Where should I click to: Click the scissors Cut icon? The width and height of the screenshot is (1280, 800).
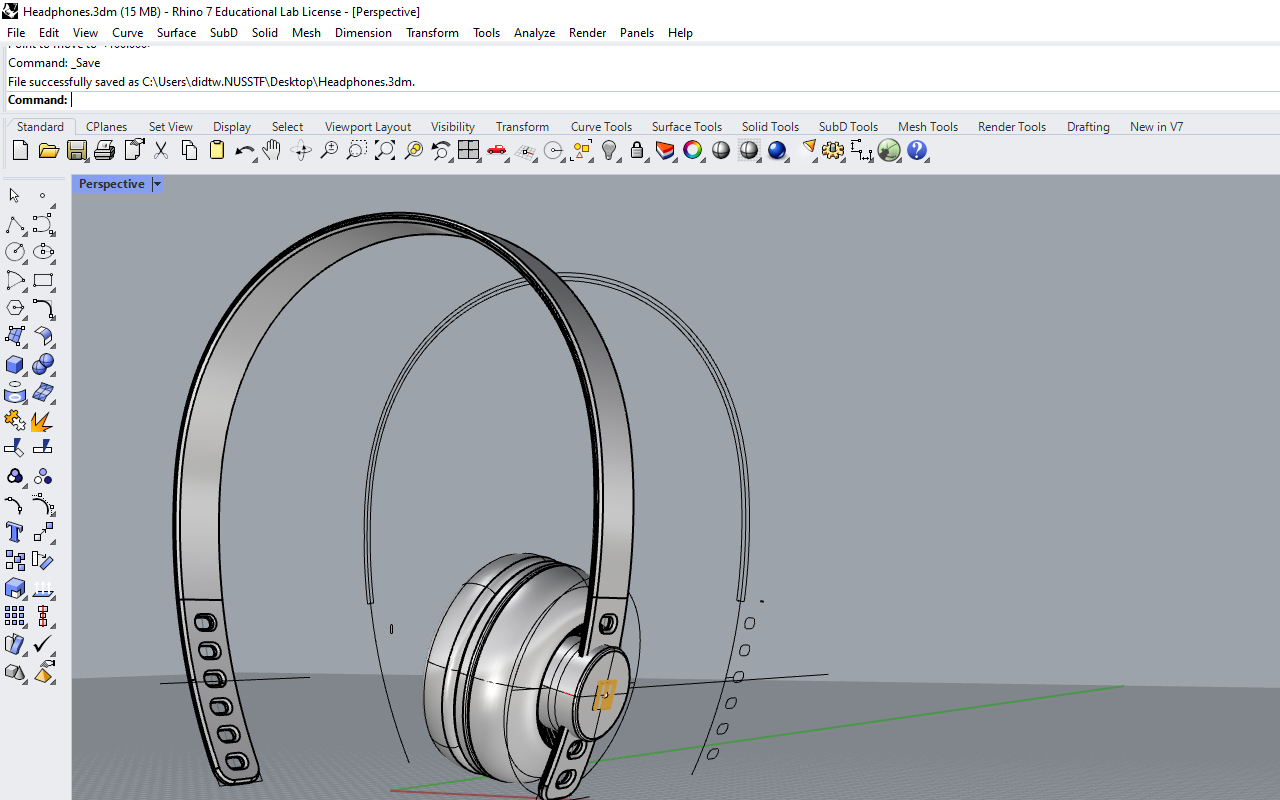pos(161,151)
